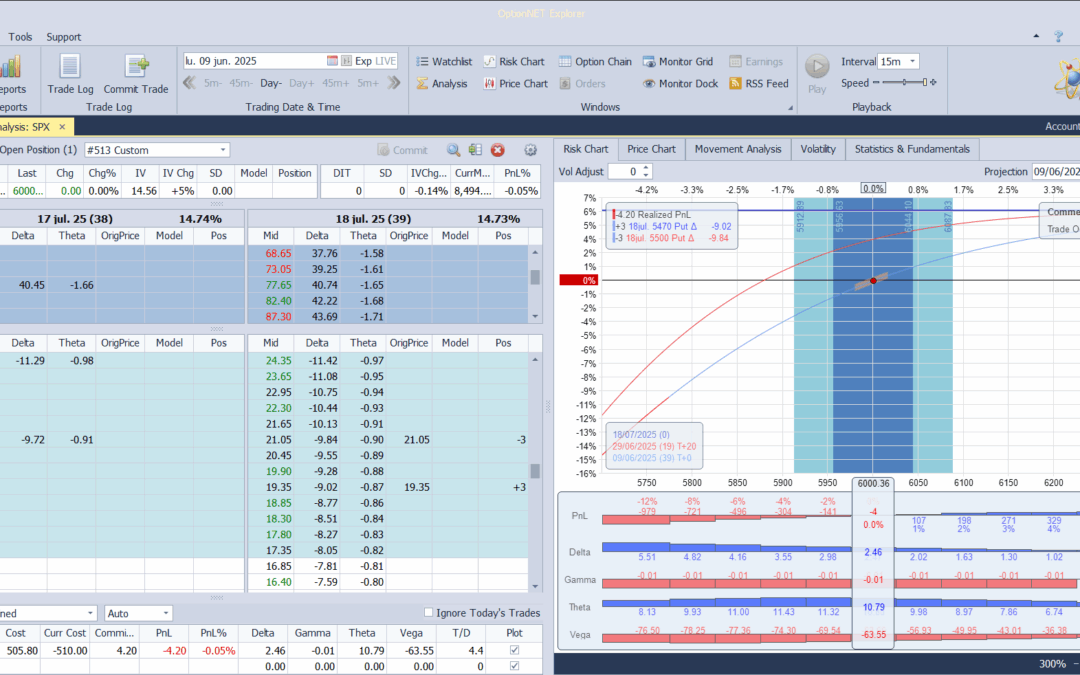Click the Projection date field
Image resolution: width=1080 pixels, height=675 pixels.
[x=1055, y=172]
